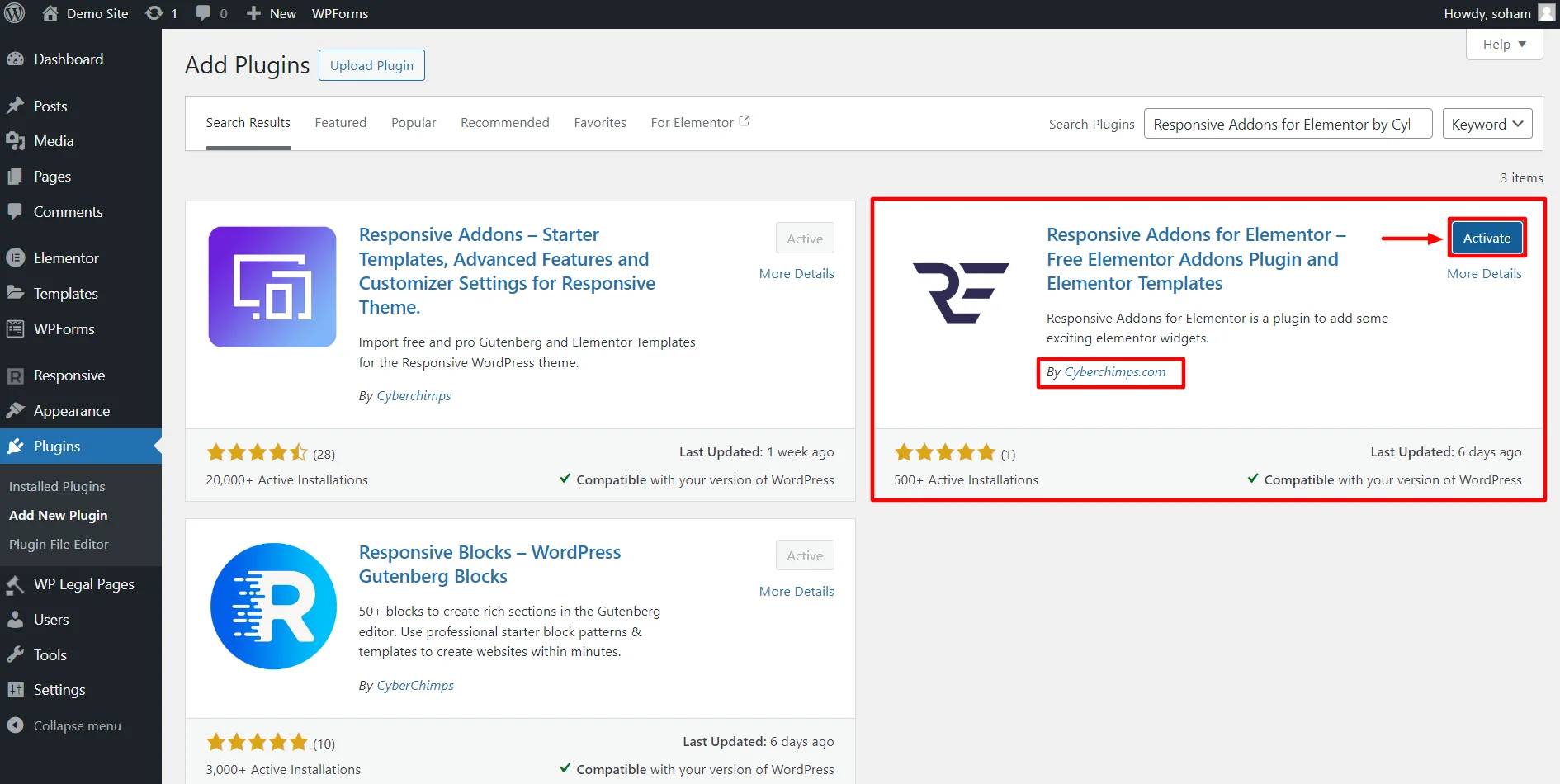This screenshot has height=784, width=1560.
Task: Click the Appearance brush icon in sidebar
Action: click(15, 411)
